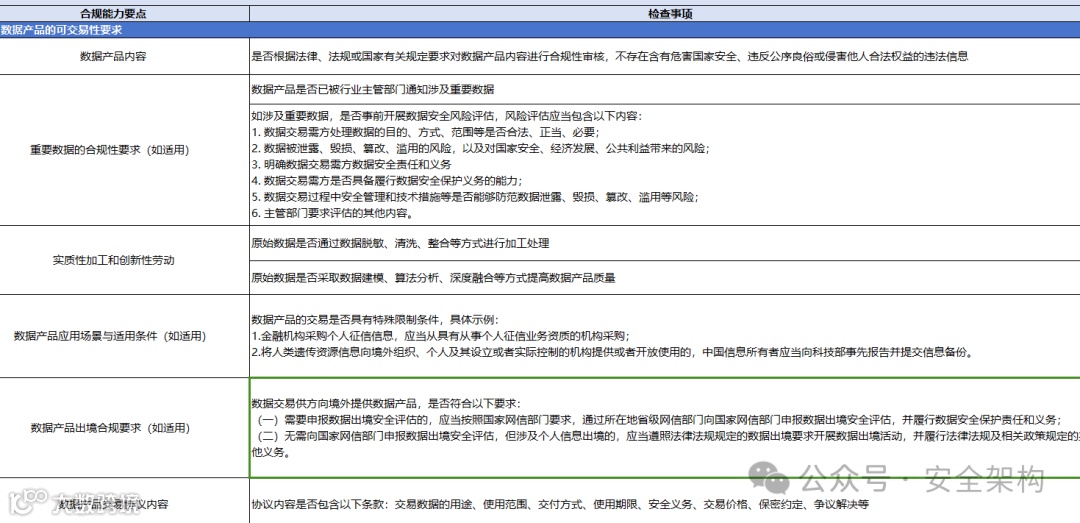This screenshot has height=523, width=1080.
Task: Select the 数据产品应用场景与适用条件（如适用） cell
Action: [x=124, y=336]
